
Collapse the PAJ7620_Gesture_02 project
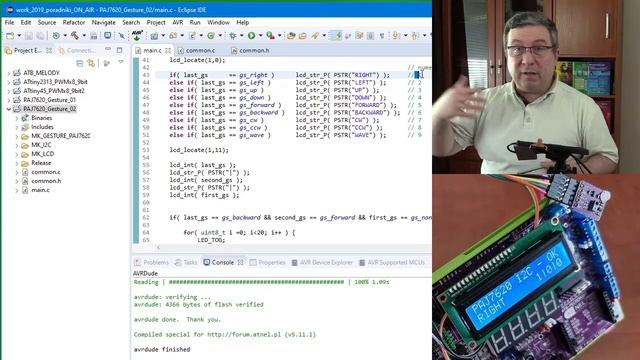(9, 109)
